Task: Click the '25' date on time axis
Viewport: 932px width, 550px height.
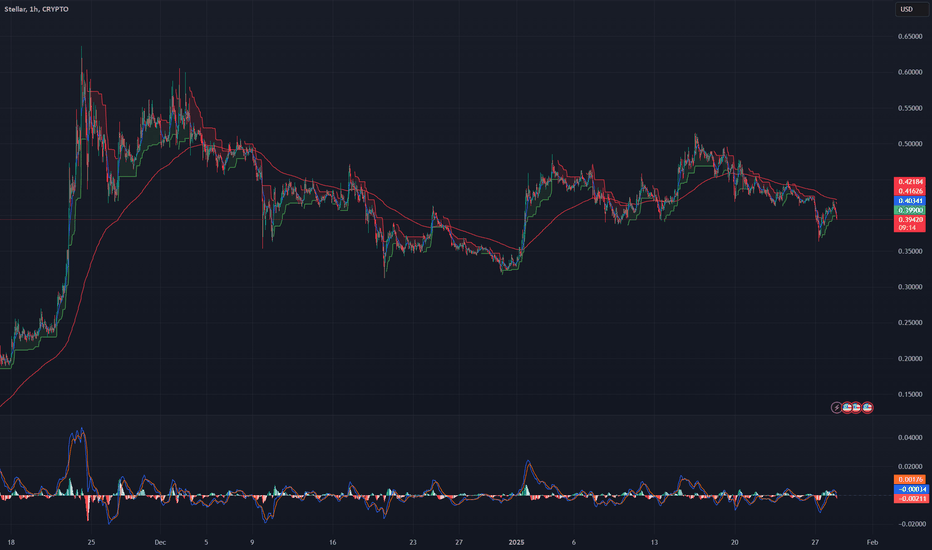Action: point(91,542)
